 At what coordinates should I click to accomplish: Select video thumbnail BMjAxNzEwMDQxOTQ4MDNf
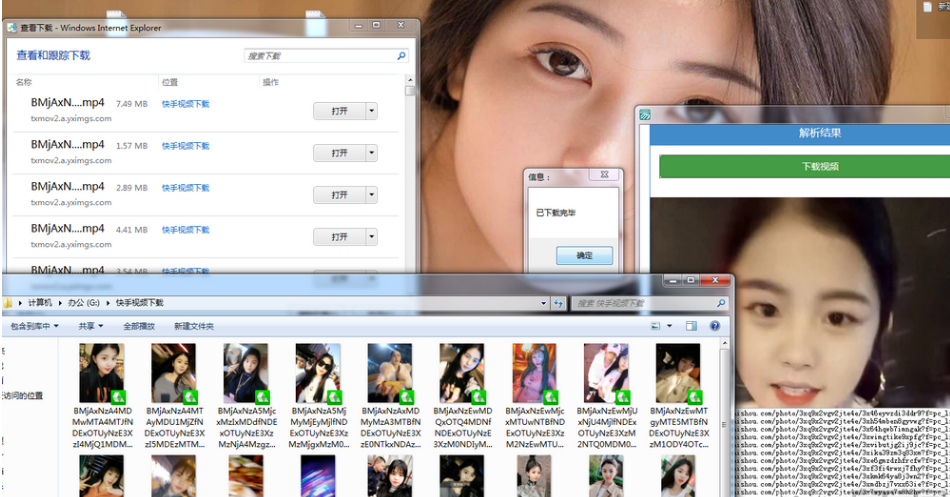coord(462,374)
